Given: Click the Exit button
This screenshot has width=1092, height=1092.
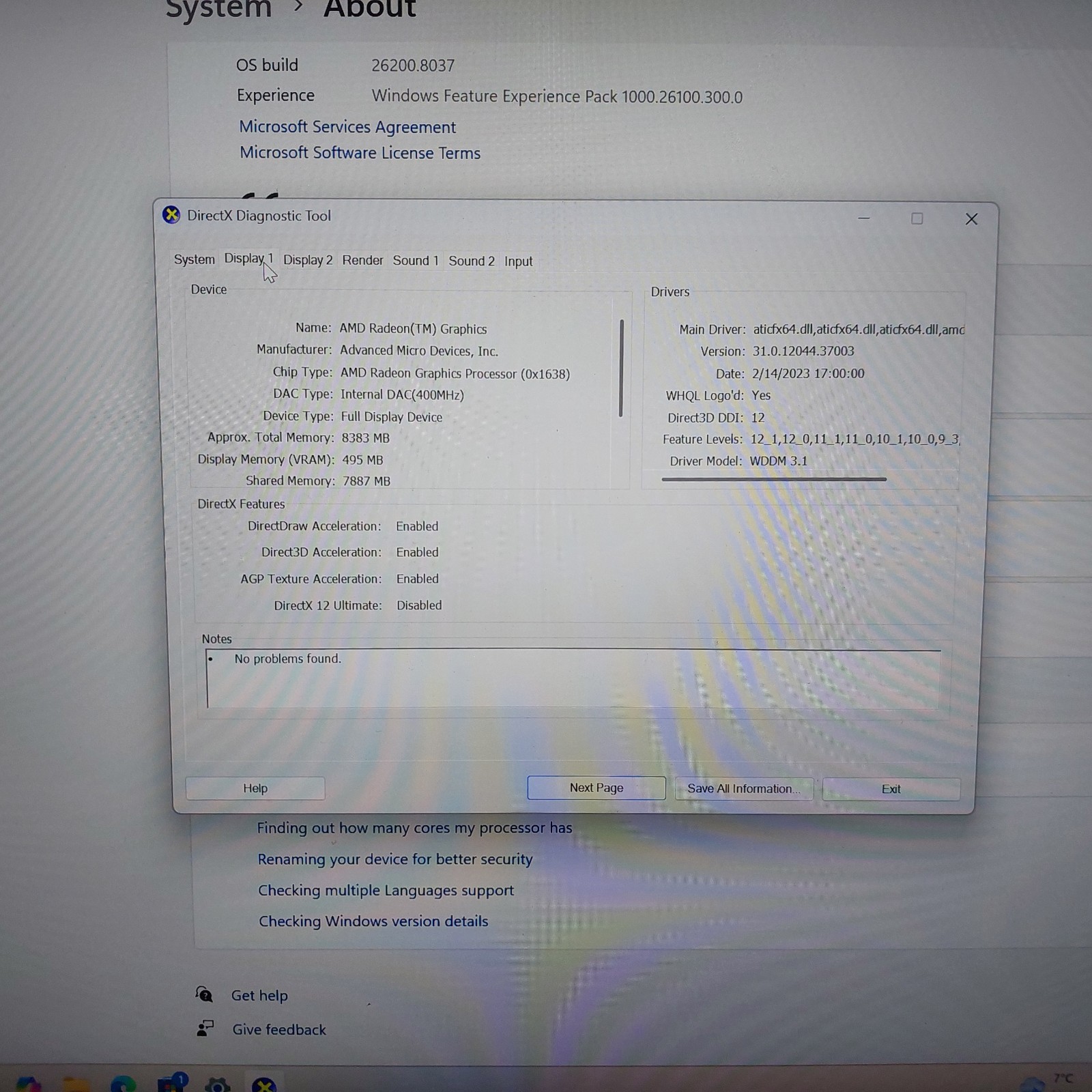Looking at the screenshot, I should (891, 789).
